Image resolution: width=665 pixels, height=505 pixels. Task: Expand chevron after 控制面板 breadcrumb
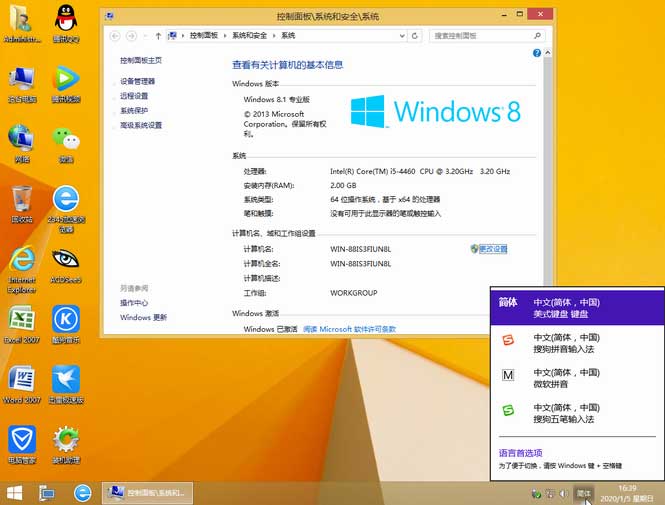click(225, 36)
